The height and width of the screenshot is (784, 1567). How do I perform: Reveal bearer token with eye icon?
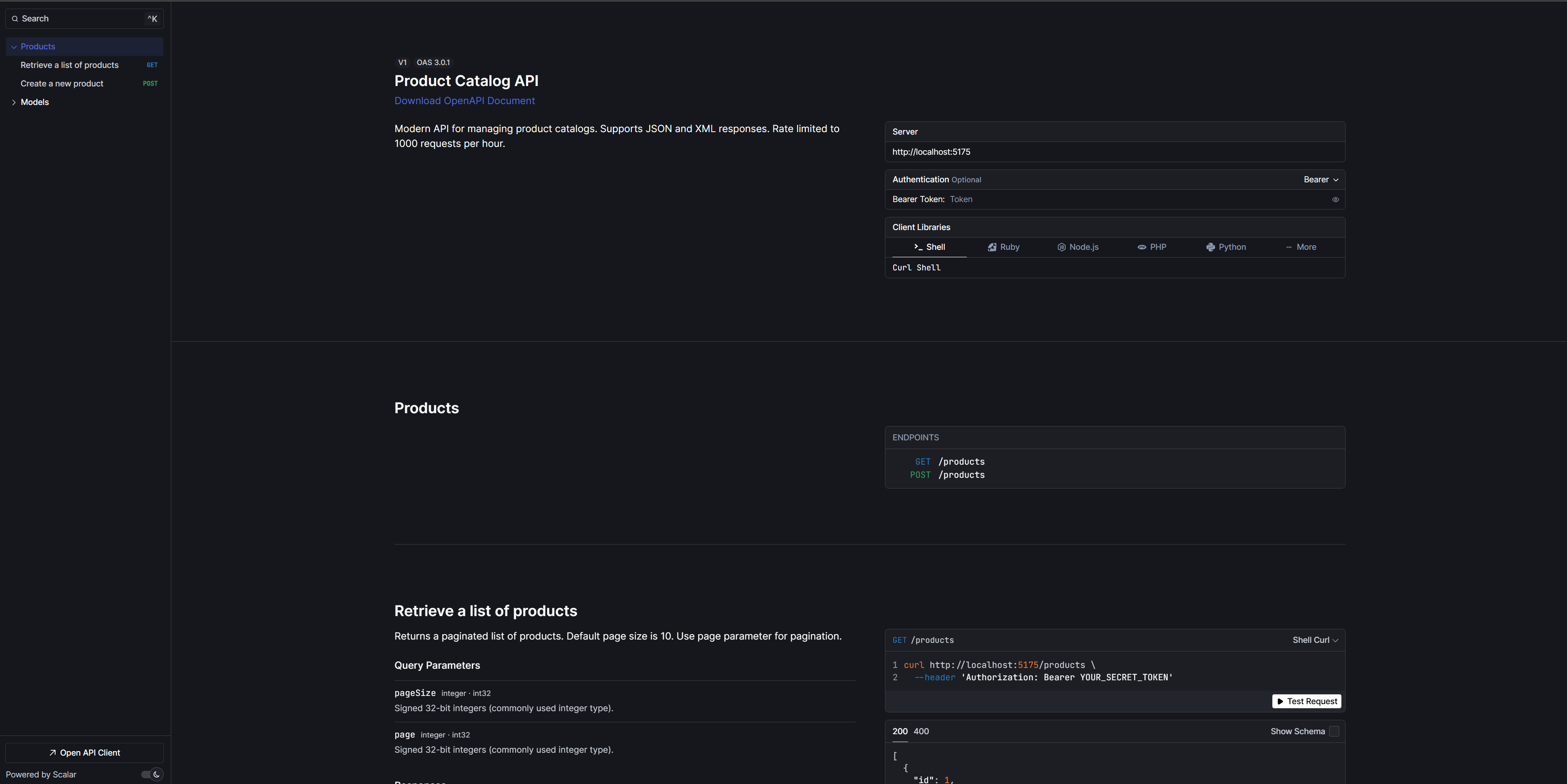click(1335, 200)
